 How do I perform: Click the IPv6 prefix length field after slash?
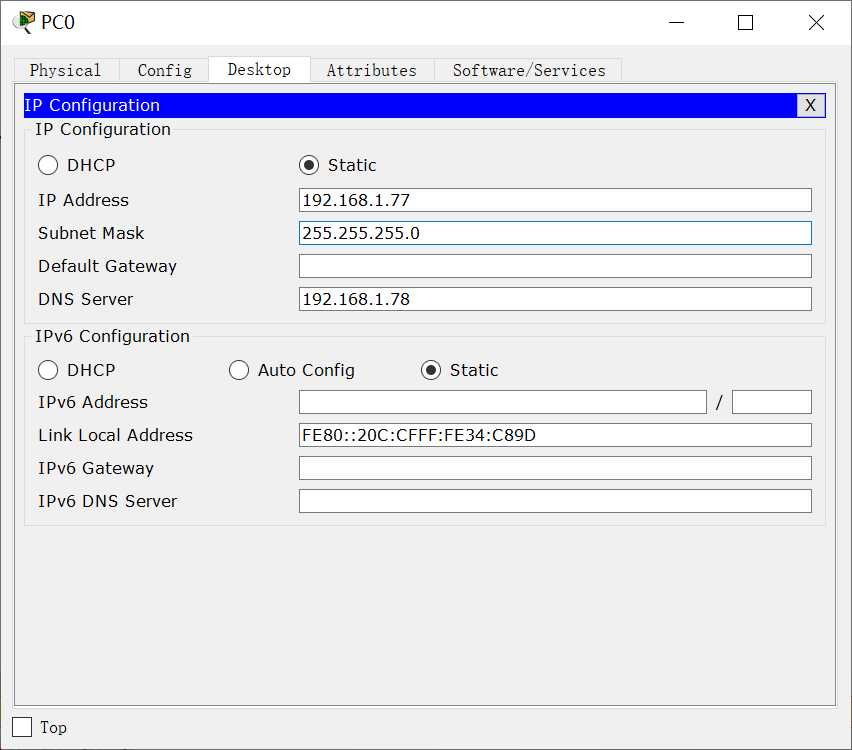(x=772, y=402)
